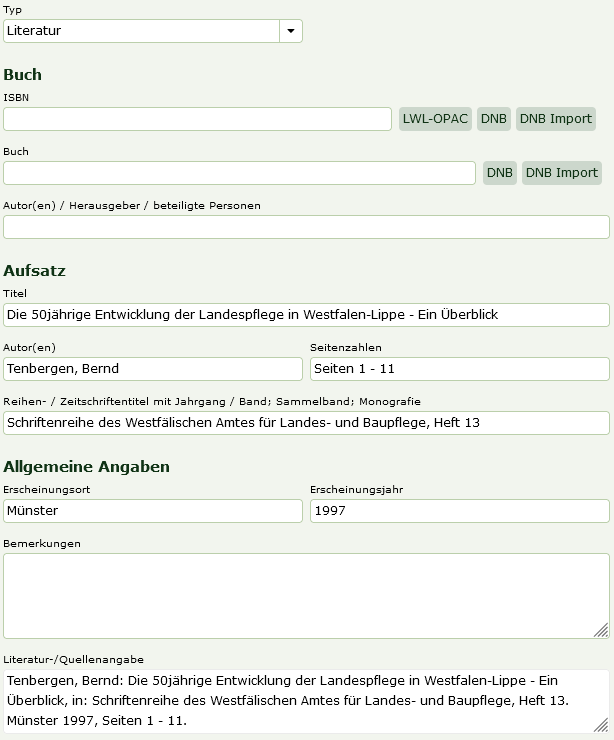Focus the Autor(en) / Herausgeber field
Image resolution: width=614 pixels, height=740 pixels.
tap(306, 227)
